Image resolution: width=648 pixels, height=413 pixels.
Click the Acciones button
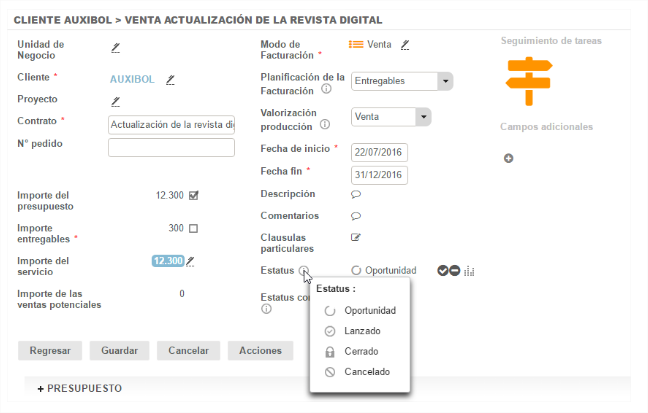coord(260,351)
